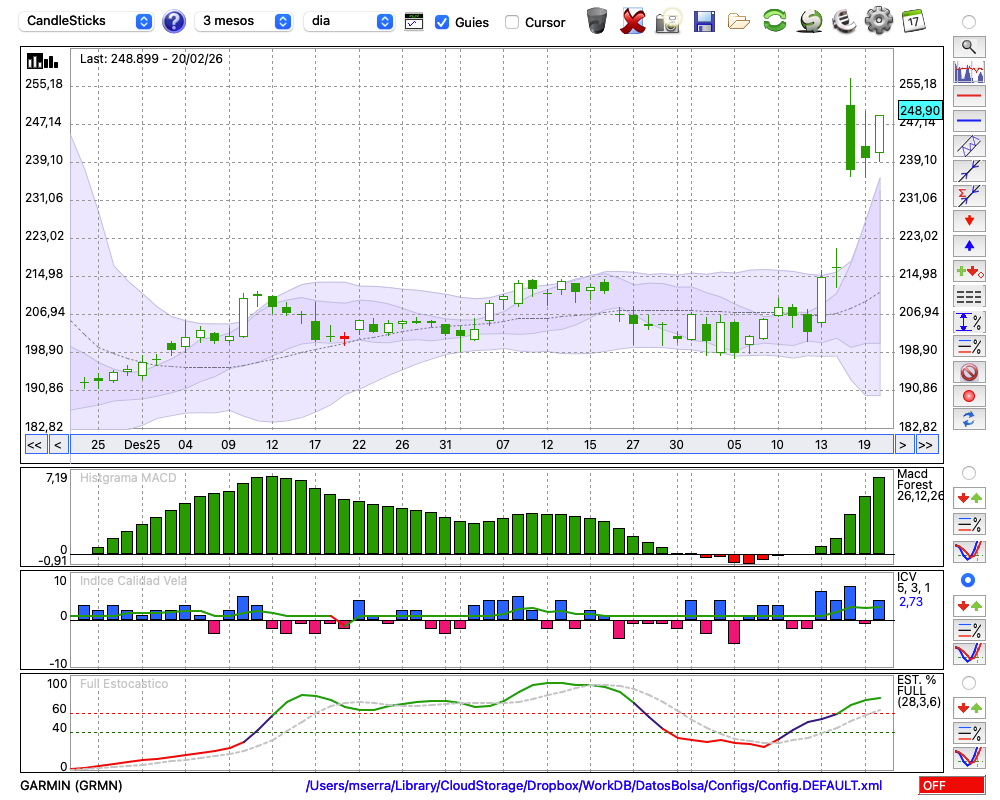The width and height of the screenshot is (1000, 800).
Task: Click the magnifier zoom tool
Action: (968, 46)
